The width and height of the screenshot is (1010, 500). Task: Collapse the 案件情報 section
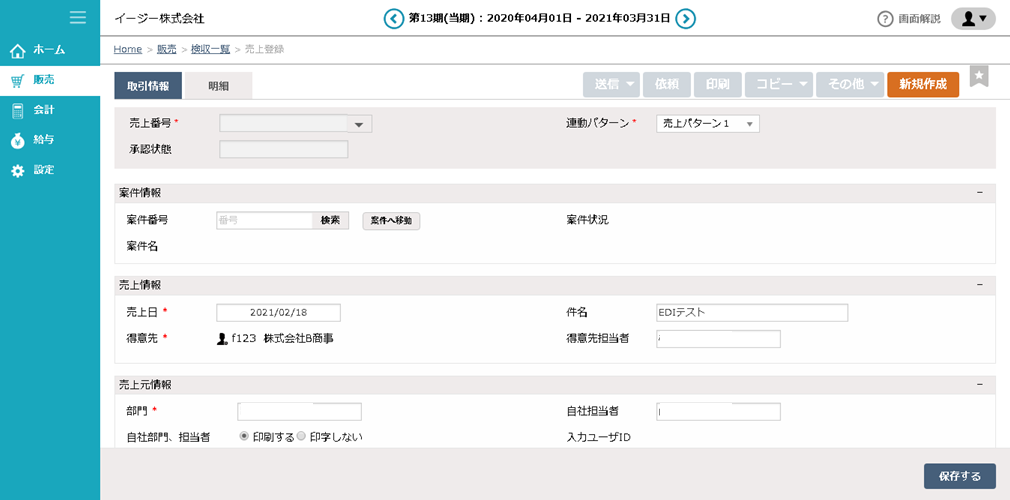[980, 192]
